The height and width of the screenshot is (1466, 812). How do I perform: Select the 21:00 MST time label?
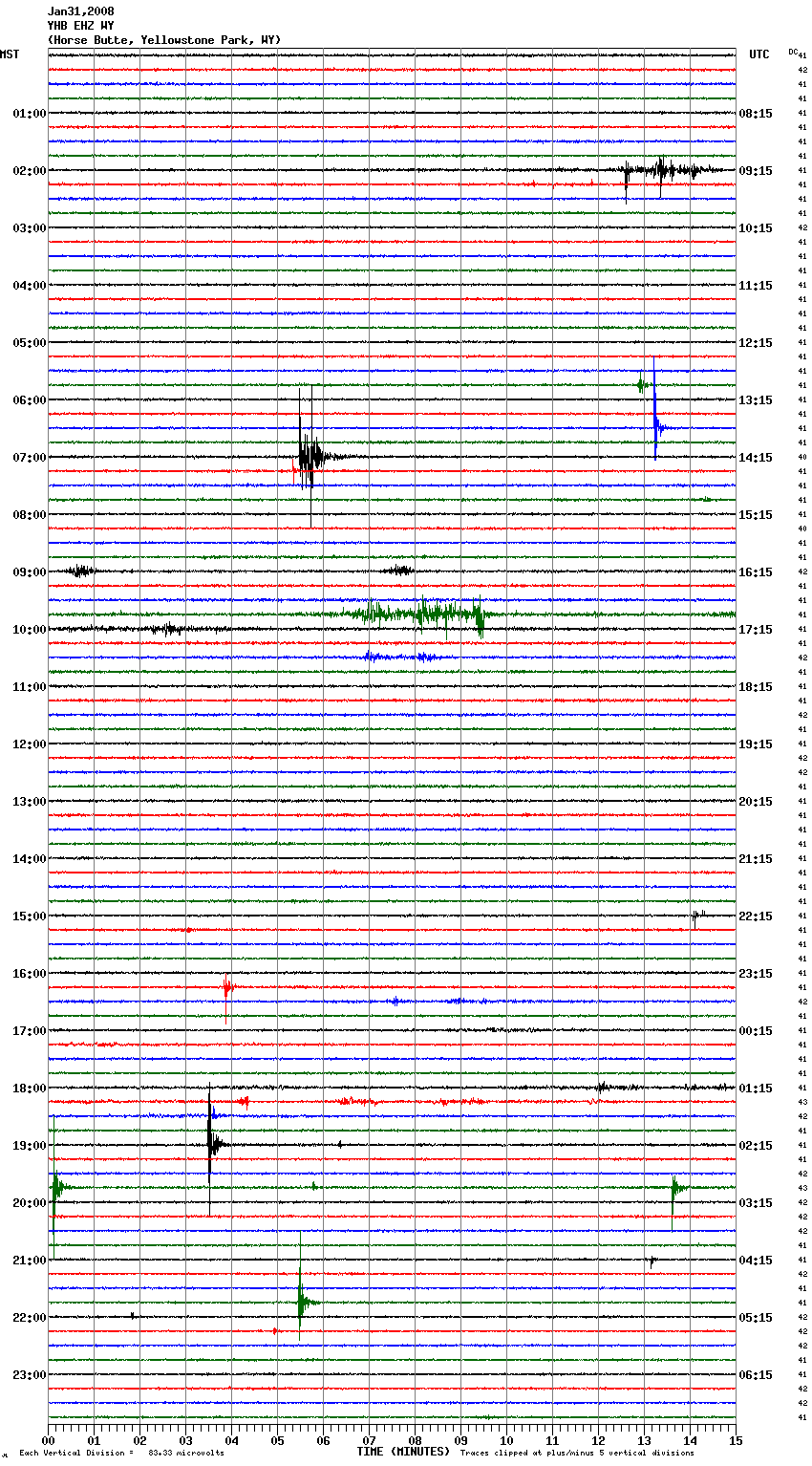tap(30, 1261)
